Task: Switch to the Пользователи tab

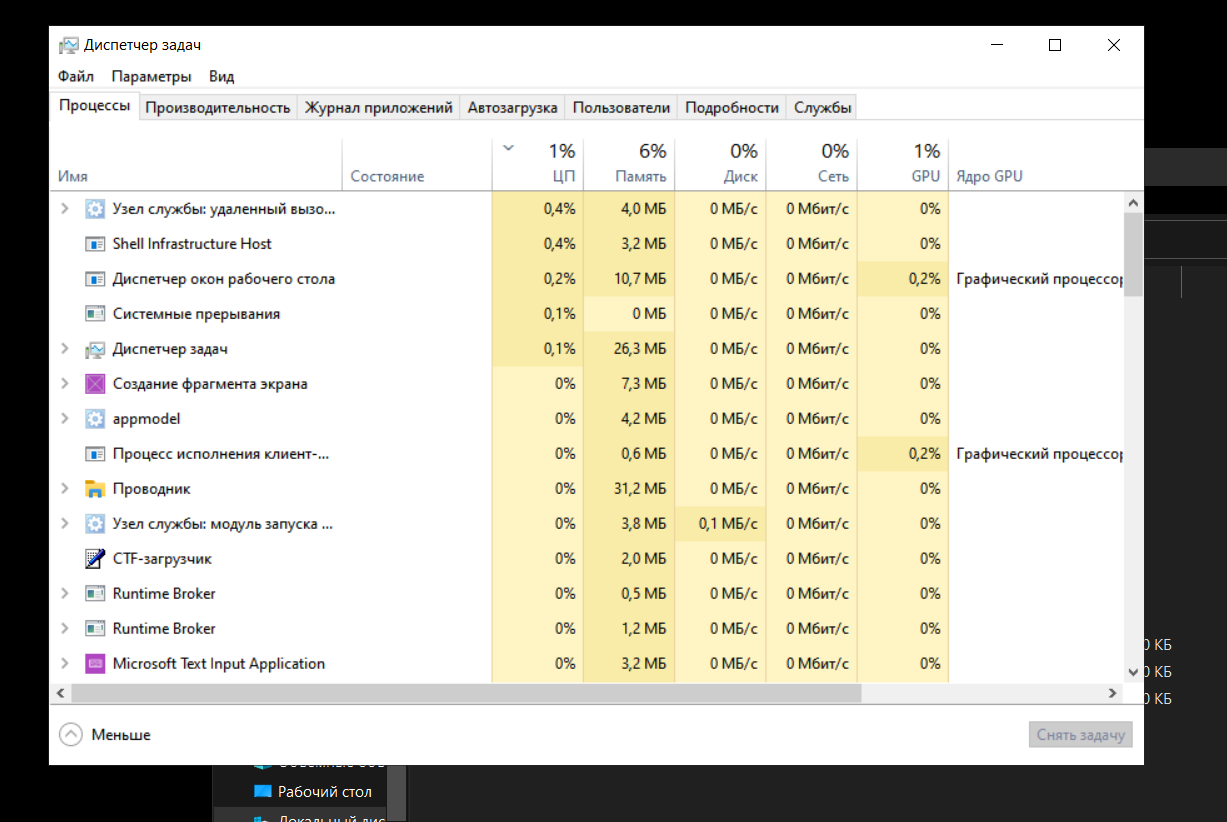Action: pyautogui.click(x=621, y=108)
